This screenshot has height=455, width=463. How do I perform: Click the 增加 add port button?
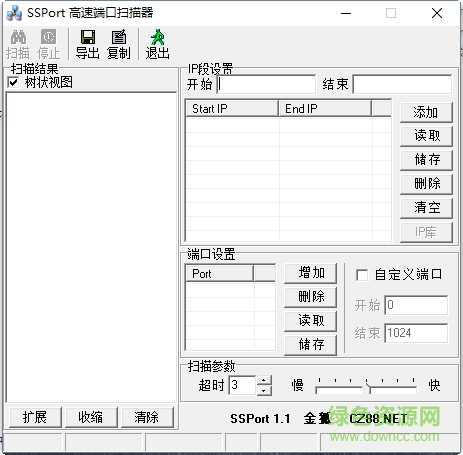pyautogui.click(x=311, y=273)
